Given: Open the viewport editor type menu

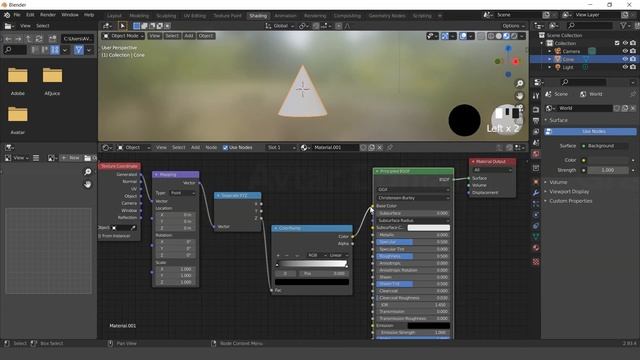Looking at the screenshot, I should click(x=108, y=26).
